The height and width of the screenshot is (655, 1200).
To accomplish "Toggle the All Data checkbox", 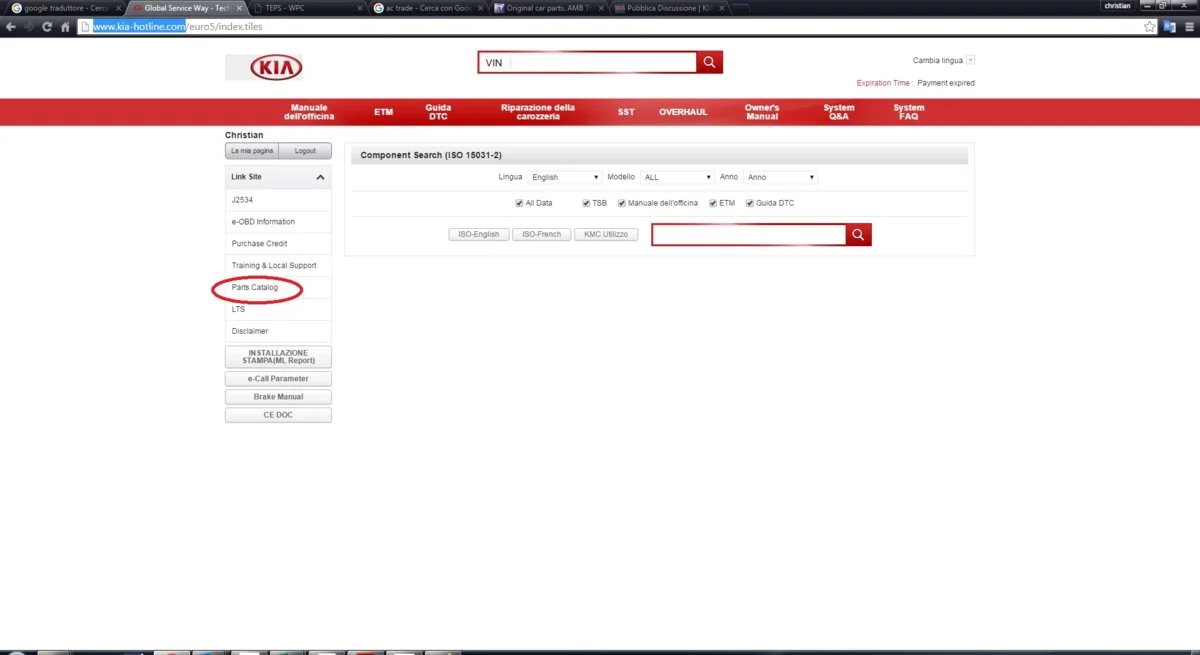I will coord(519,203).
